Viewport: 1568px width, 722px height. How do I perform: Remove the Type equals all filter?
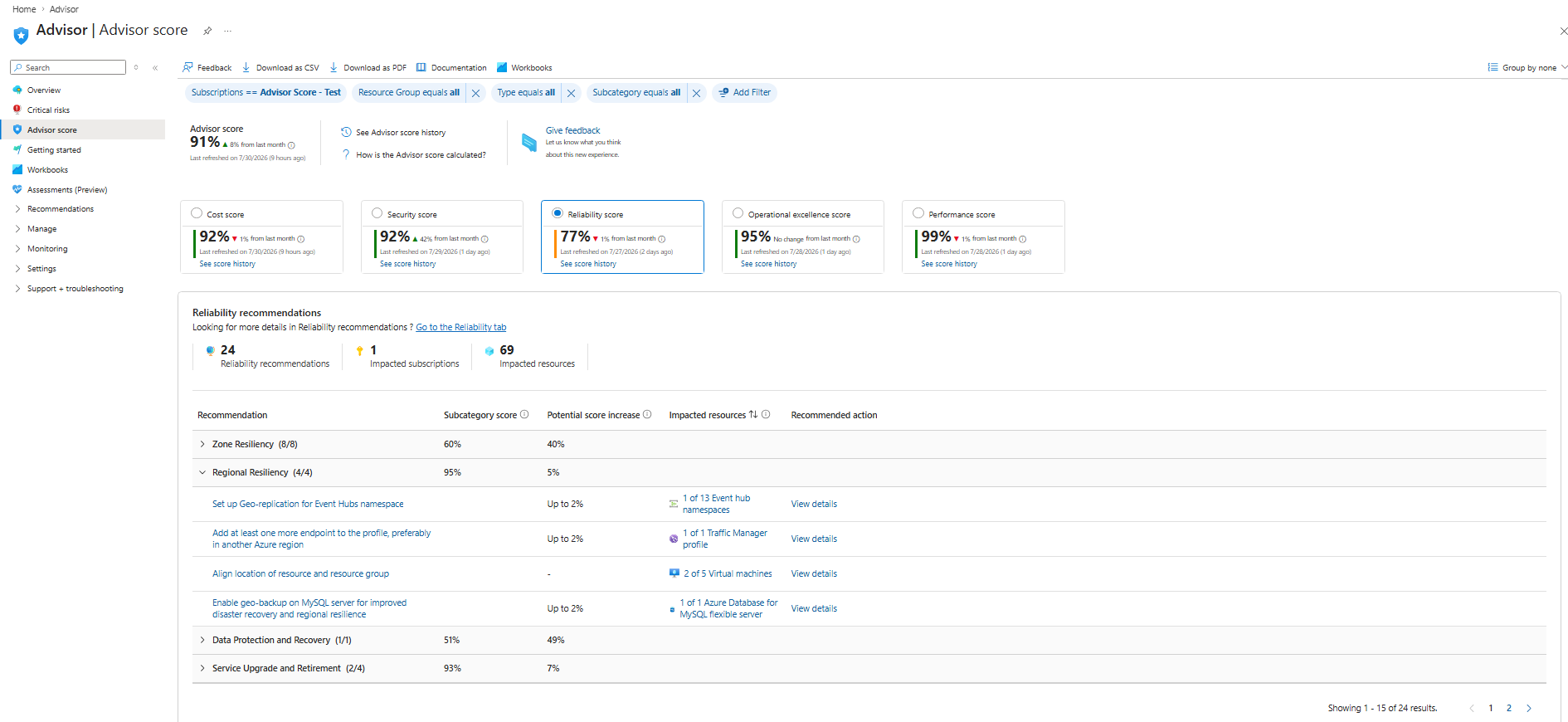tap(571, 93)
